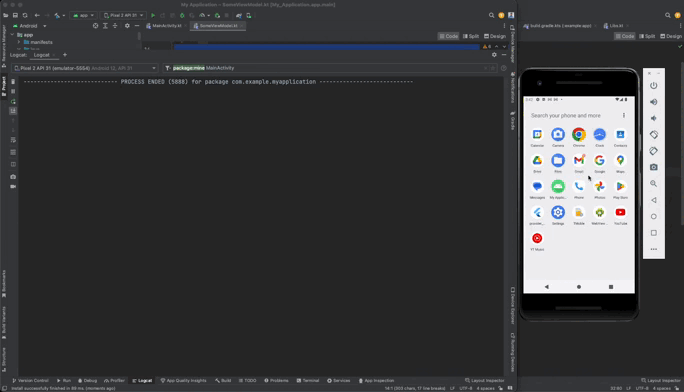Image resolution: width=684 pixels, height=392 pixels.
Task: Open the Profiler tool window
Action: click(114, 381)
